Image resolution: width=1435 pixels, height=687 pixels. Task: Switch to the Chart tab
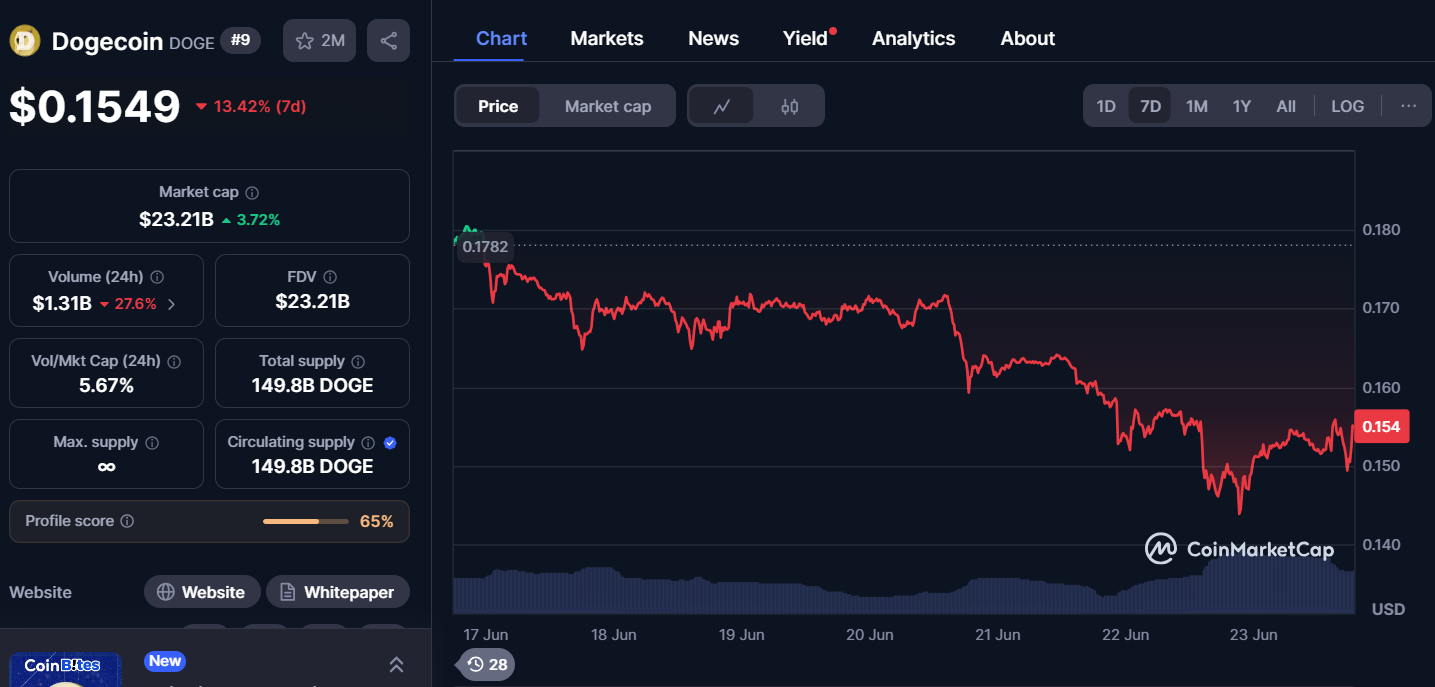(x=502, y=38)
